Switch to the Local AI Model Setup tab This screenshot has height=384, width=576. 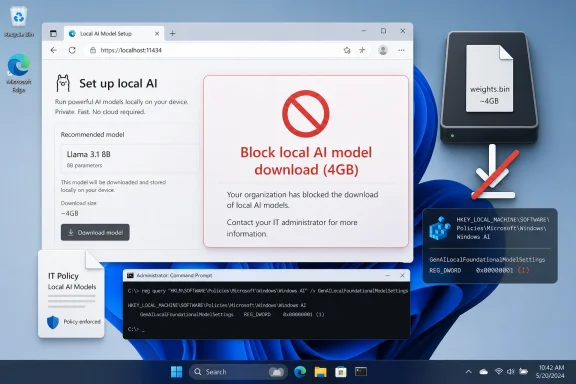(x=114, y=33)
